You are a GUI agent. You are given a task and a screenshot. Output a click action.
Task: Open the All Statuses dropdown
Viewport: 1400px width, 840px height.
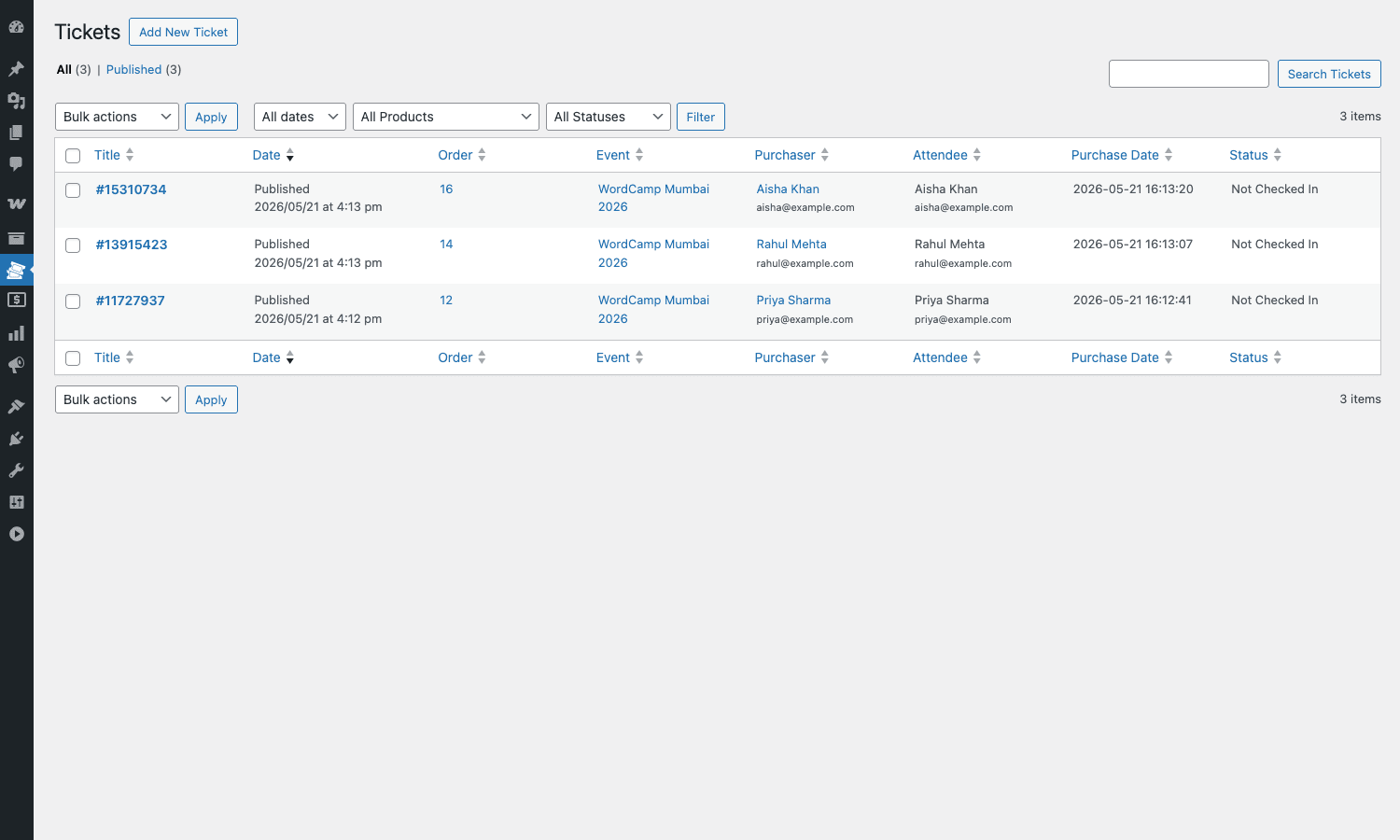(x=608, y=117)
